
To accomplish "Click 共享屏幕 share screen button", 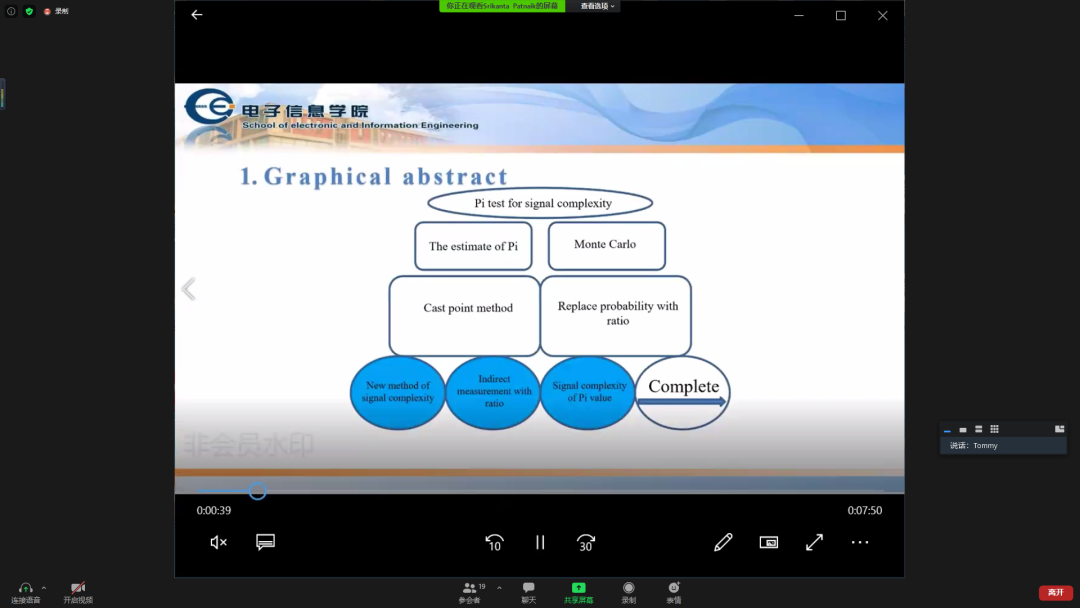I will 579,593.
